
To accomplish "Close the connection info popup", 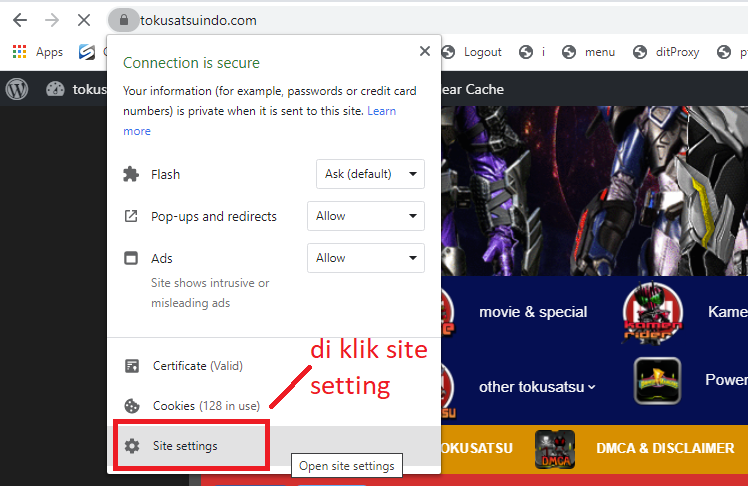I will point(425,51).
